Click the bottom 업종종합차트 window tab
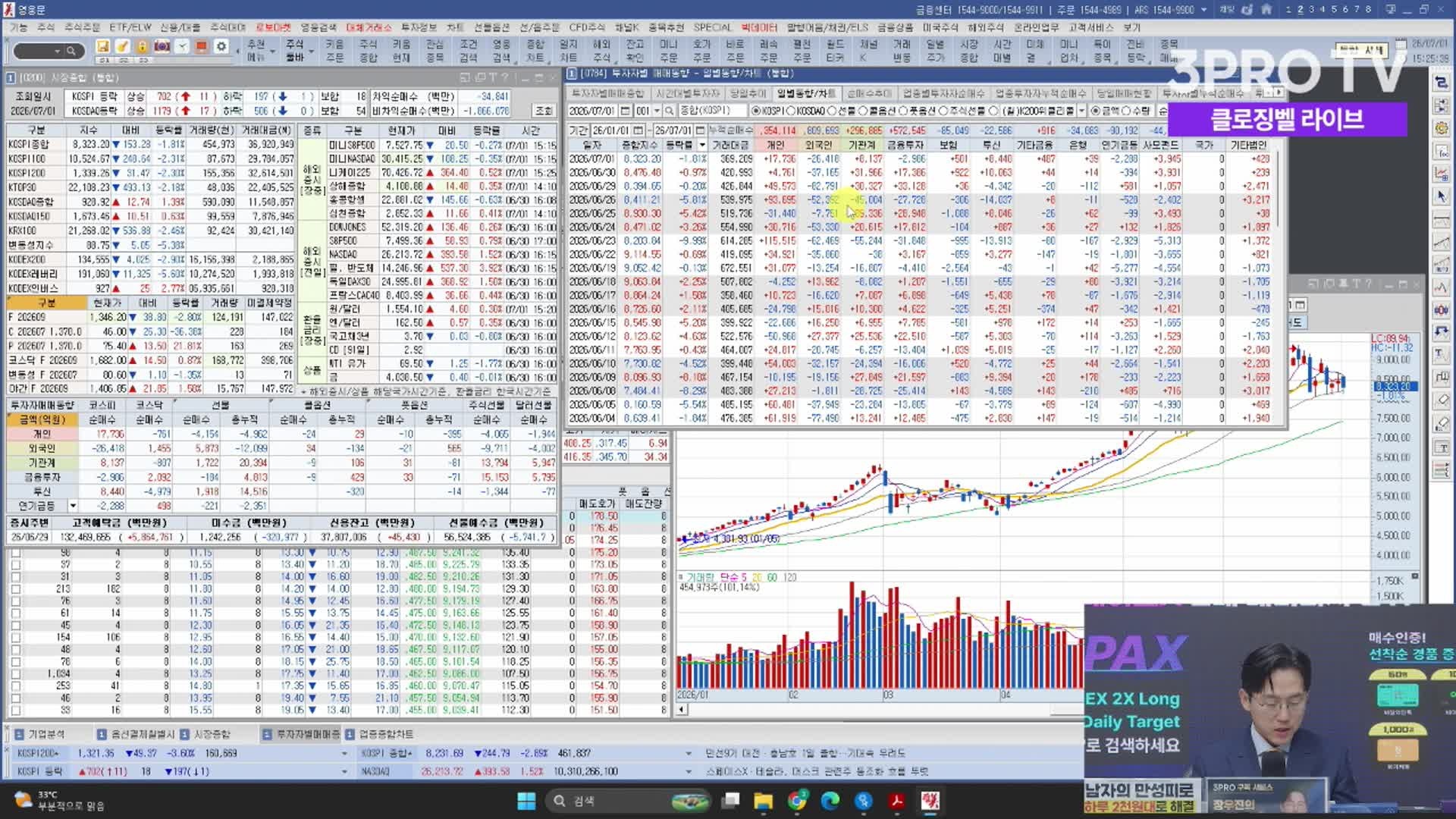This screenshot has width=1456, height=819. coord(380,734)
